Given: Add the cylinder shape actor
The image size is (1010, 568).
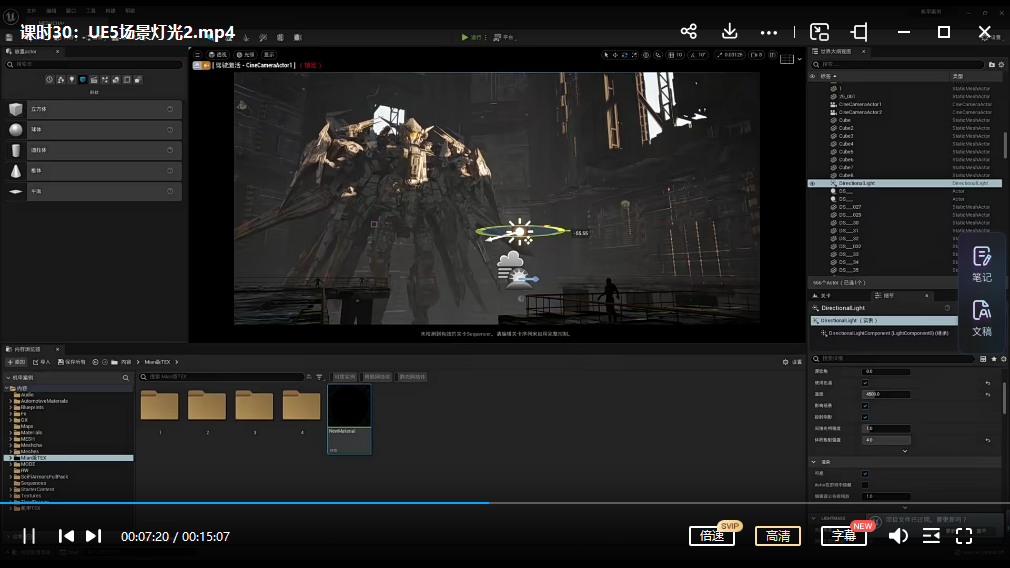Looking at the screenshot, I should click(94, 151).
